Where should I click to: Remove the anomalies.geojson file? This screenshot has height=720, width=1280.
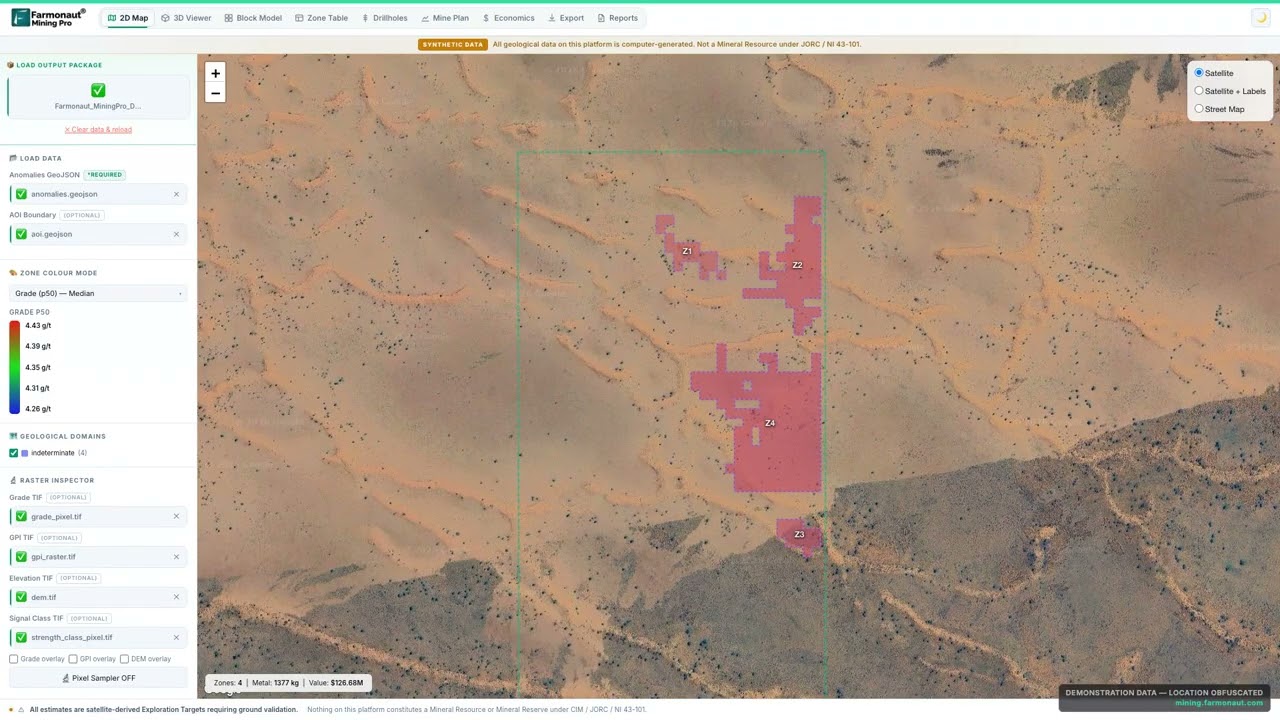176,194
